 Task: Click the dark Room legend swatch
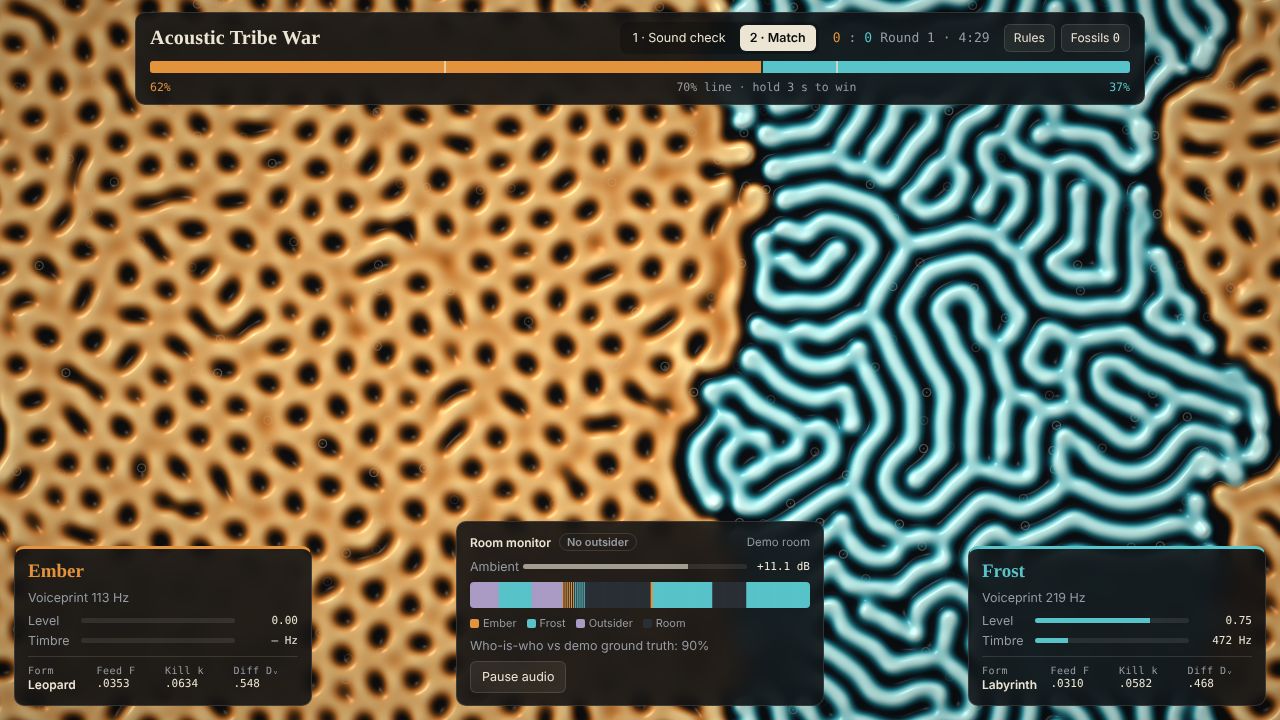647,623
